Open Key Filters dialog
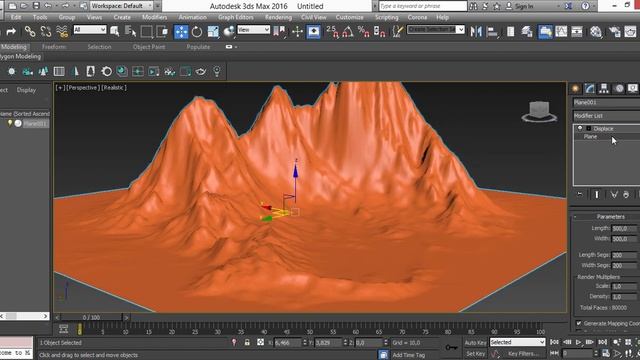This screenshot has width=640, height=360. click(523, 353)
